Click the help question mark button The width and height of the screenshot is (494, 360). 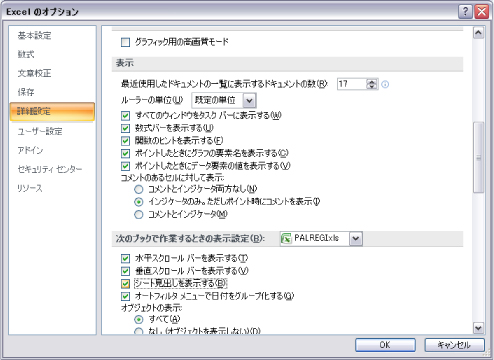click(x=465, y=12)
